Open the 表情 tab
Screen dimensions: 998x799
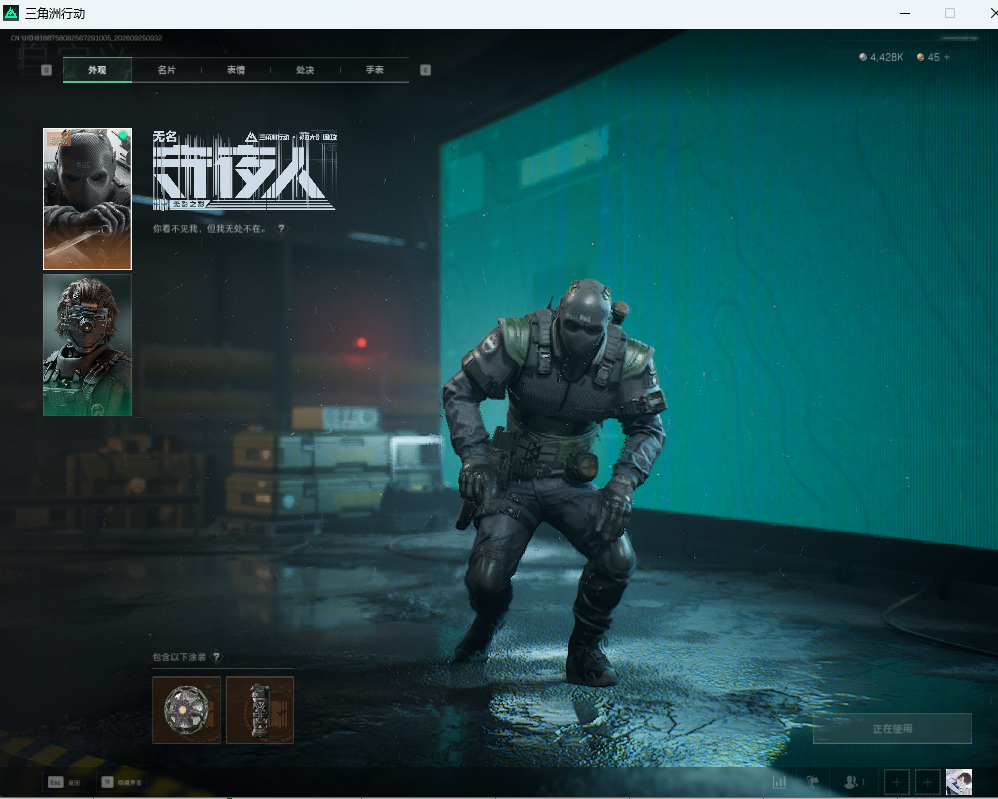(236, 70)
